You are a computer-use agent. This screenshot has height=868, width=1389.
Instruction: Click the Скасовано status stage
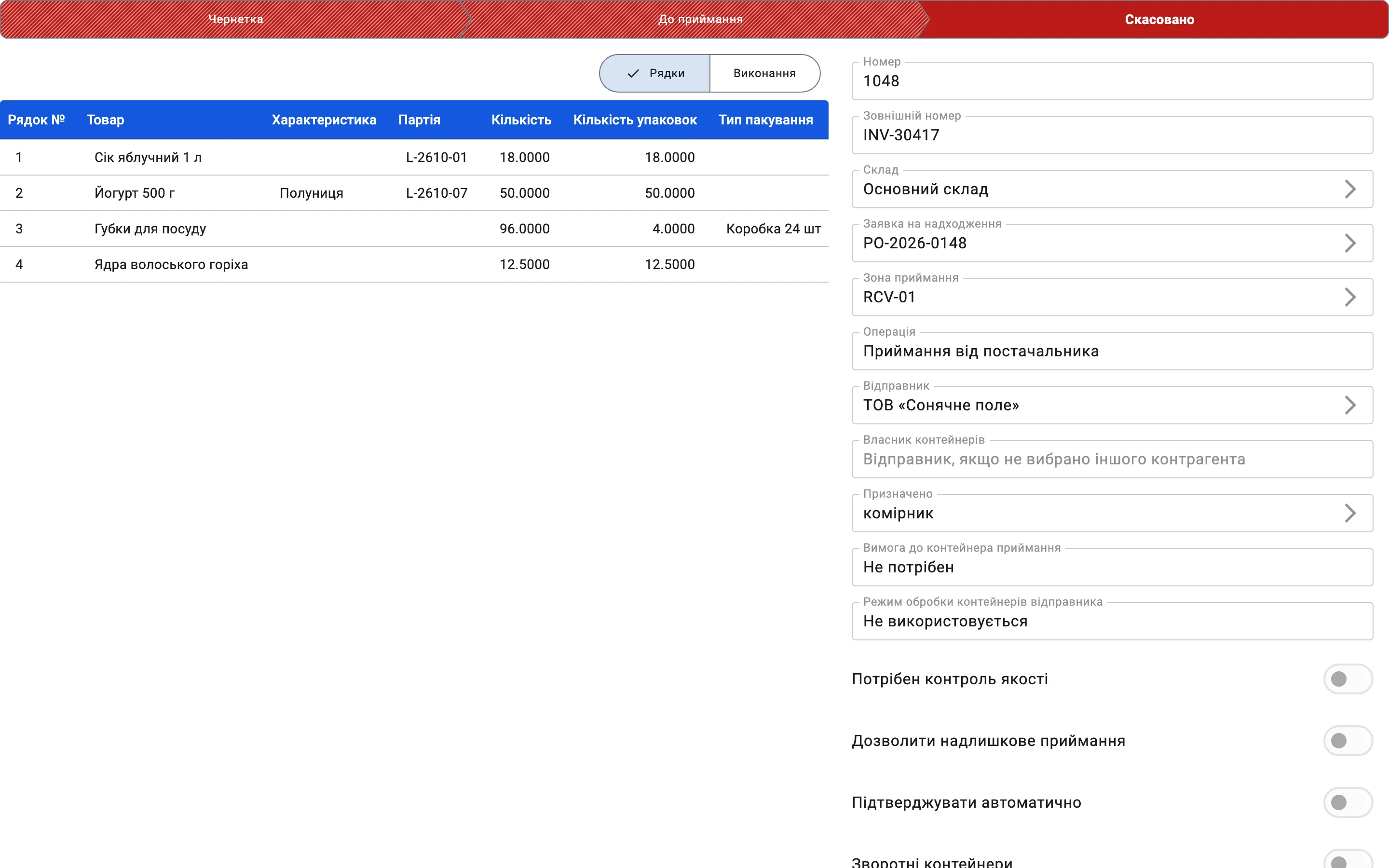(x=1159, y=19)
